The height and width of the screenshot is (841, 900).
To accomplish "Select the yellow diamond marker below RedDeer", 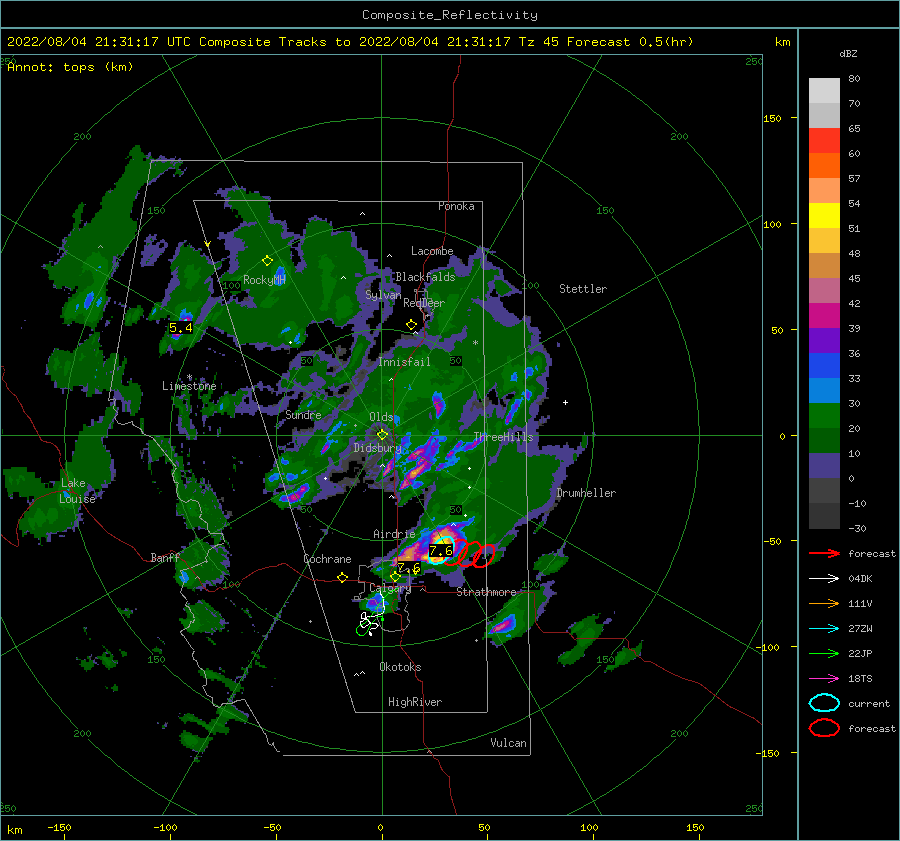I will coord(411,325).
